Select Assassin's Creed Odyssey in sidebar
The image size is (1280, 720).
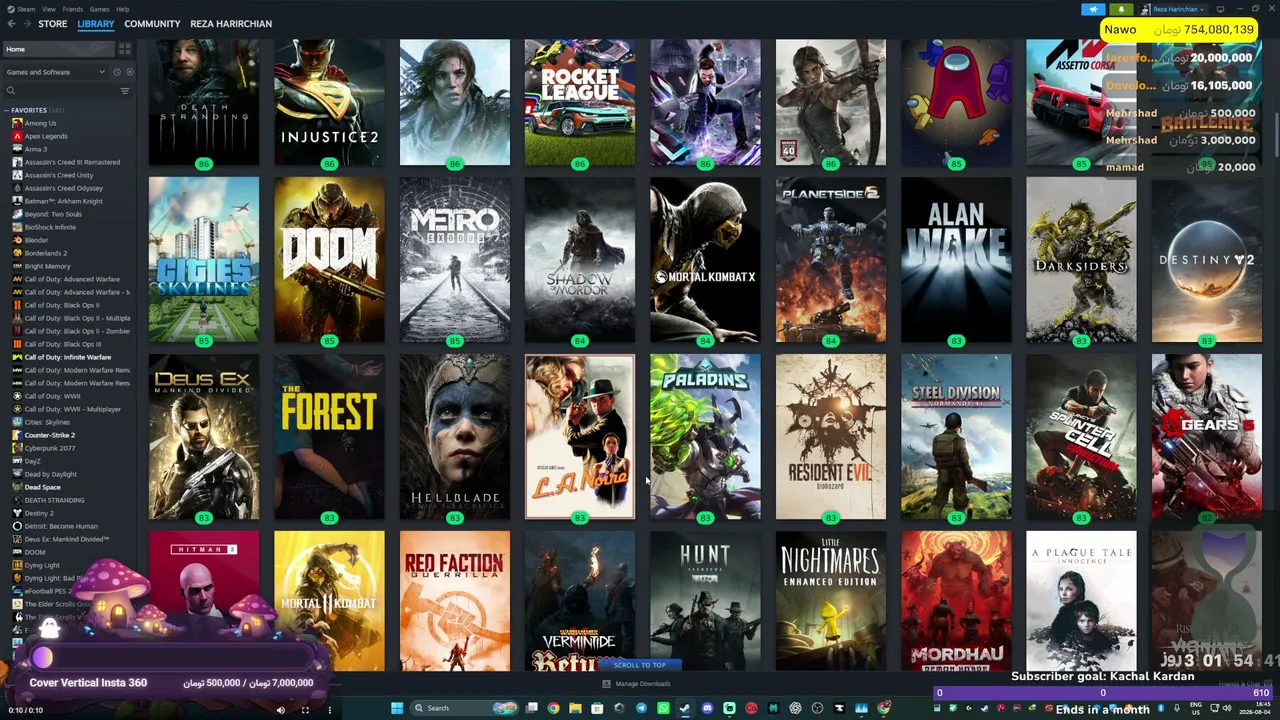64,188
